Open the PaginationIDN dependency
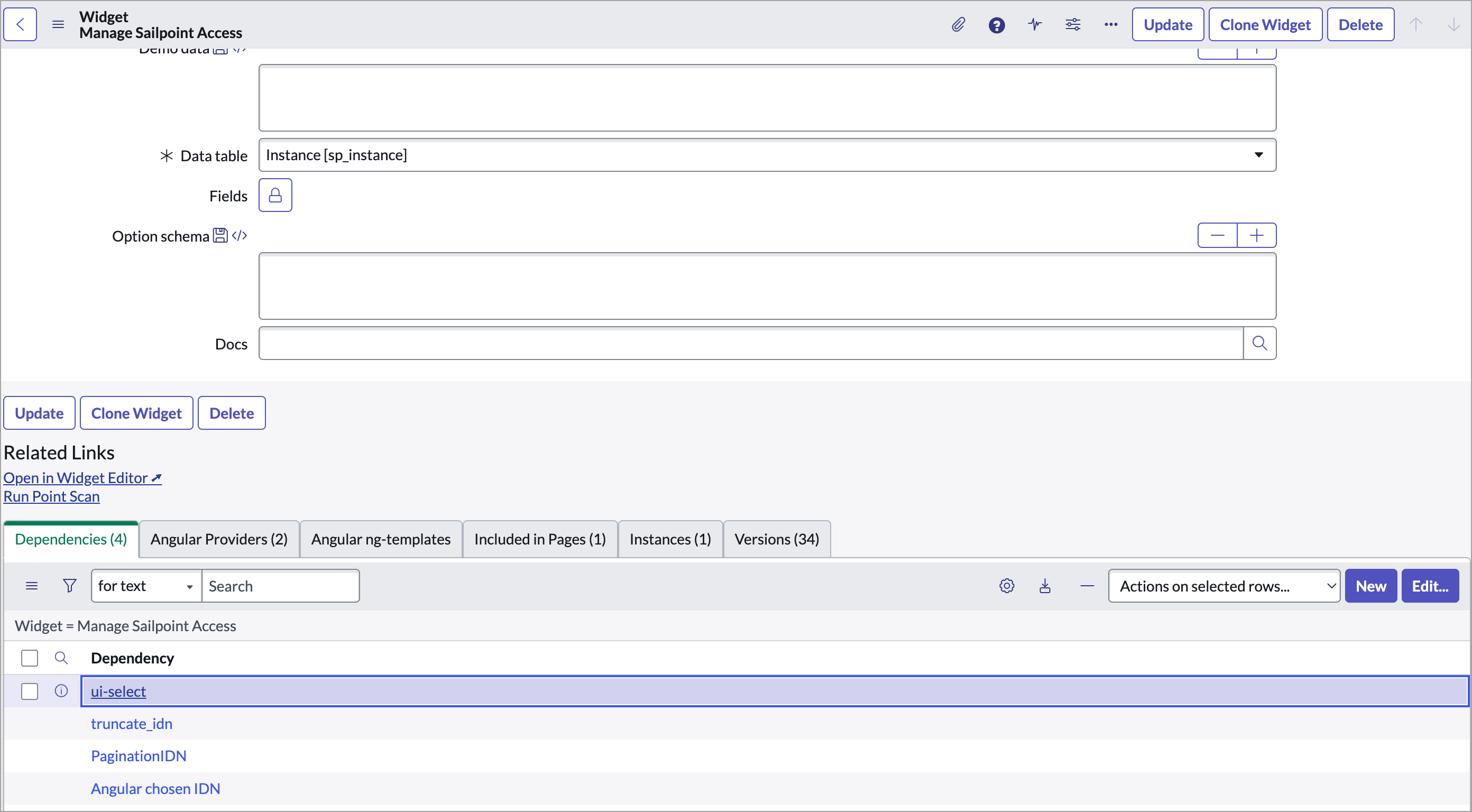Viewport: 1472px width, 812px height. (x=139, y=756)
